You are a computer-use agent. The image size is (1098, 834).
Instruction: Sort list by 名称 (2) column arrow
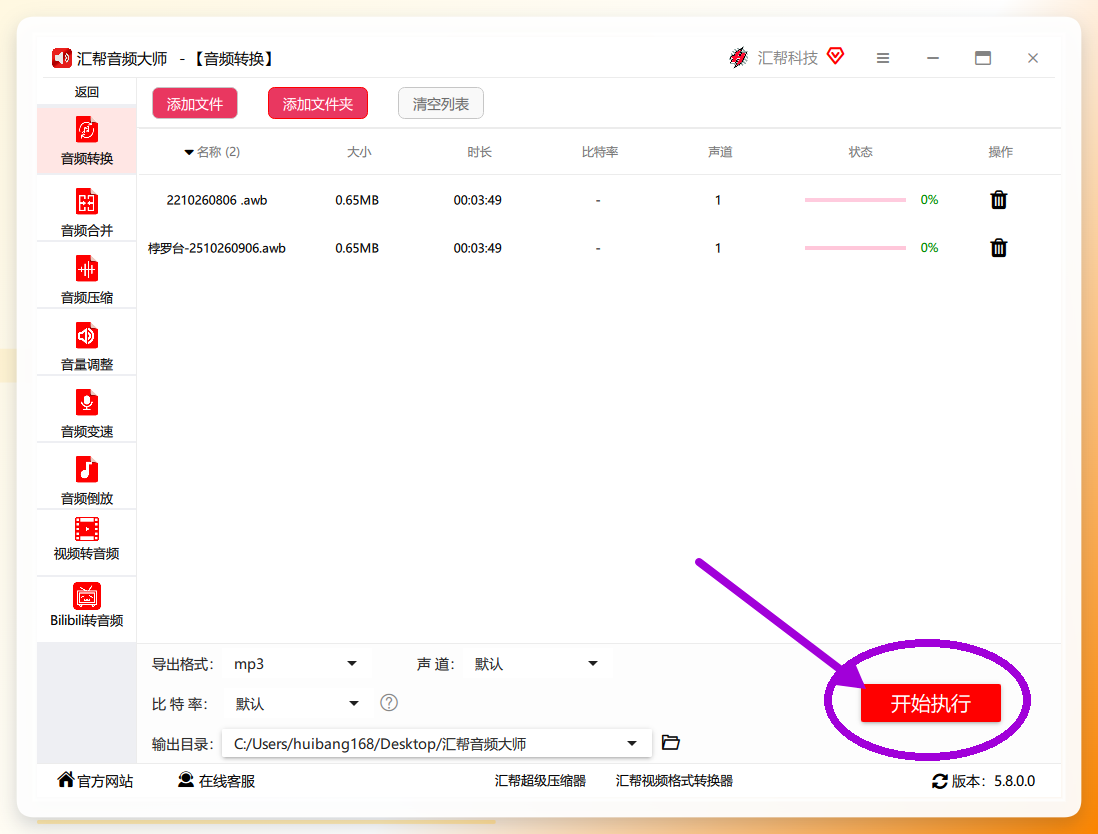[188, 152]
